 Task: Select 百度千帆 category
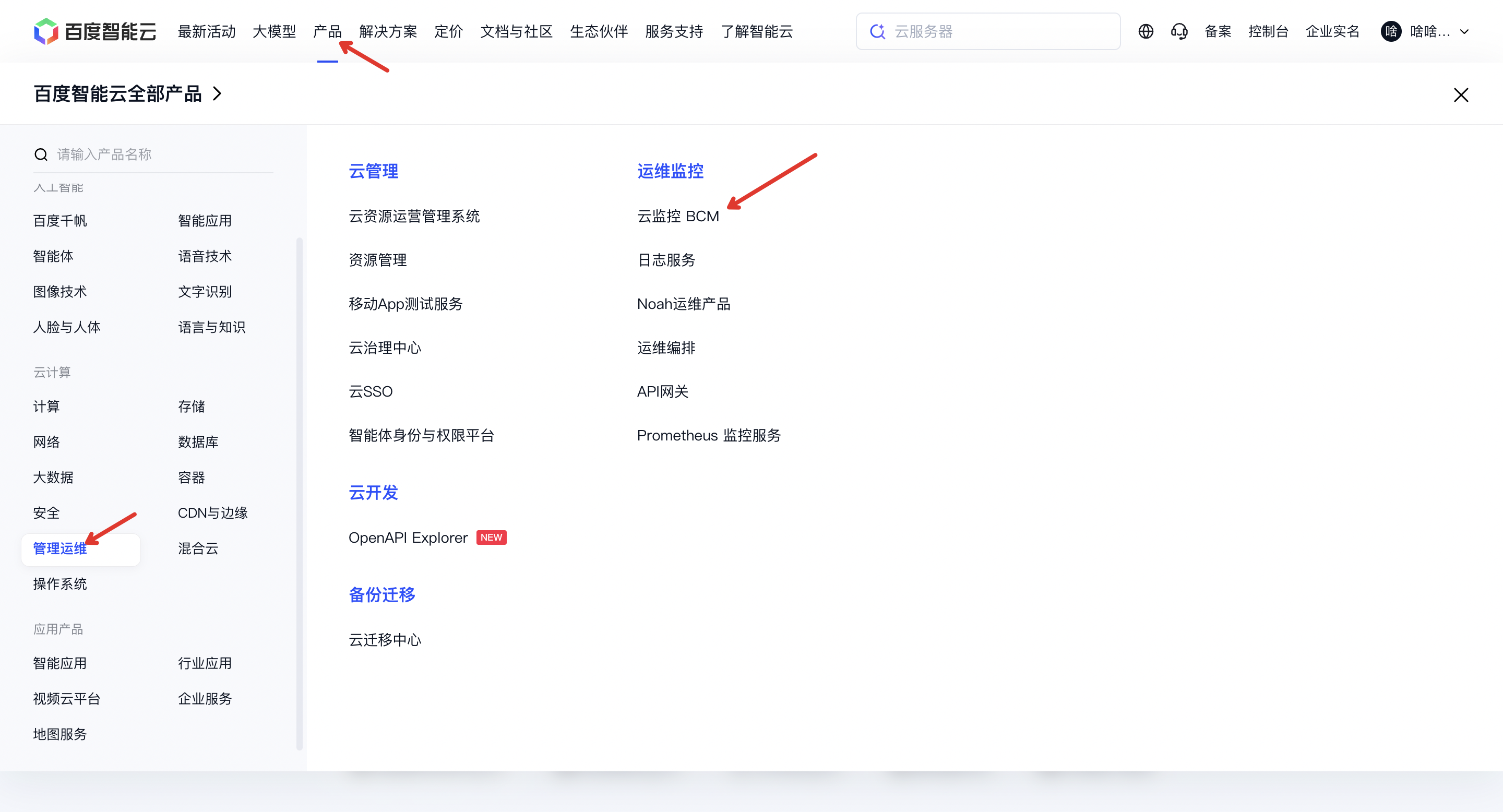click(60, 221)
